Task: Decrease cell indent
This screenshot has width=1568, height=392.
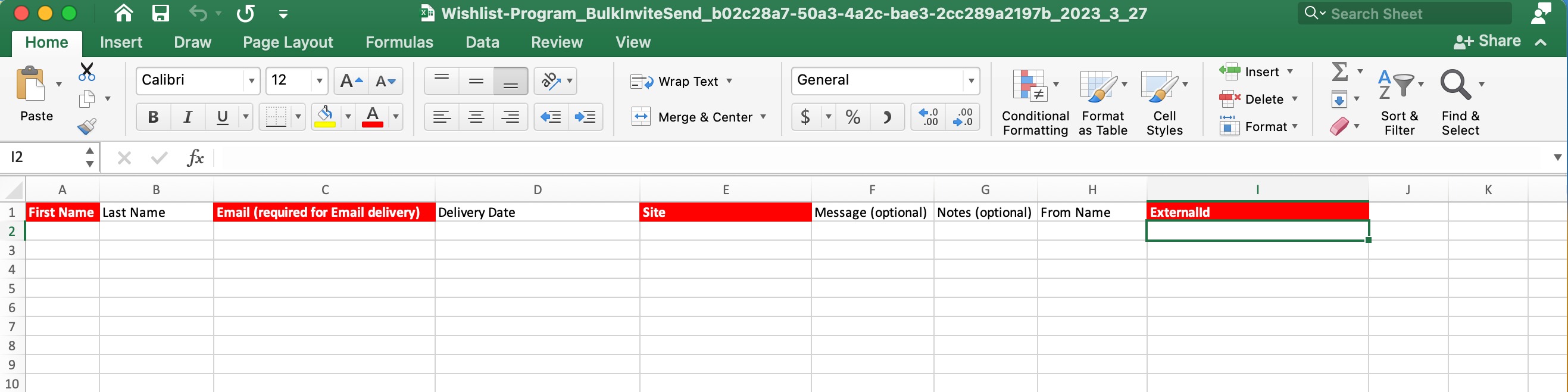Action: pos(551,117)
